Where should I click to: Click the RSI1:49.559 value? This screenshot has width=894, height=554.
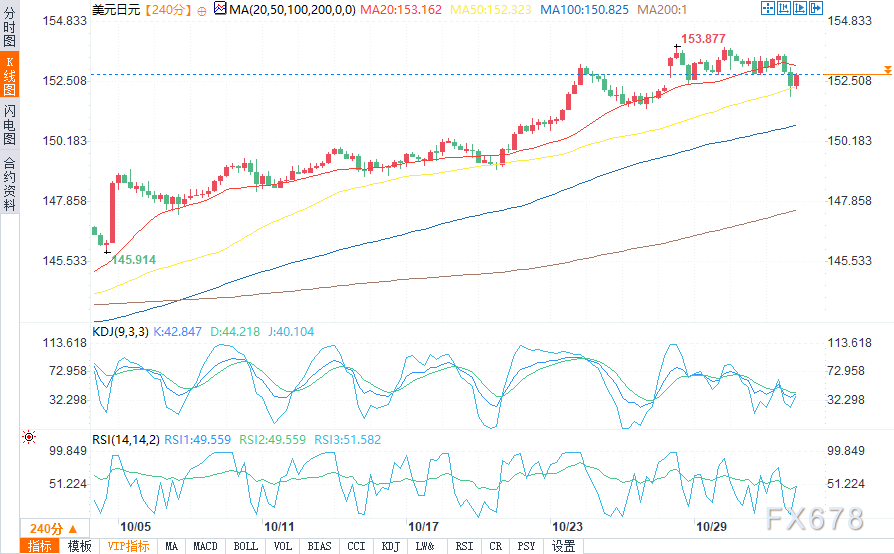click(197, 440)
